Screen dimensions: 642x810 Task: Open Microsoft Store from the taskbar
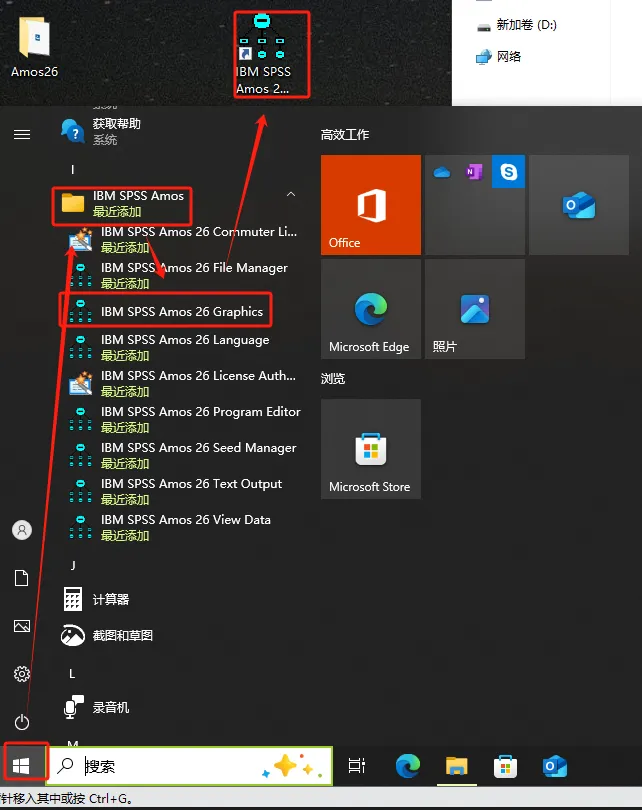[x=506, y=766]
